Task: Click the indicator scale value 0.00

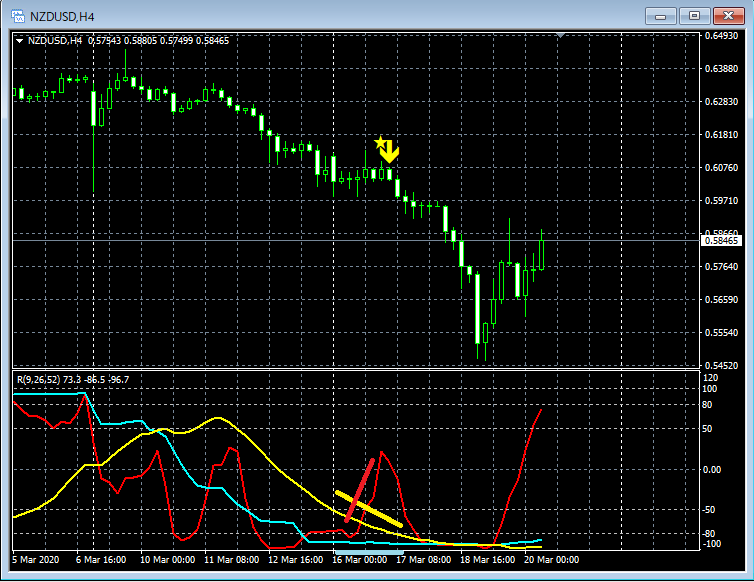Action: [712, 469]
